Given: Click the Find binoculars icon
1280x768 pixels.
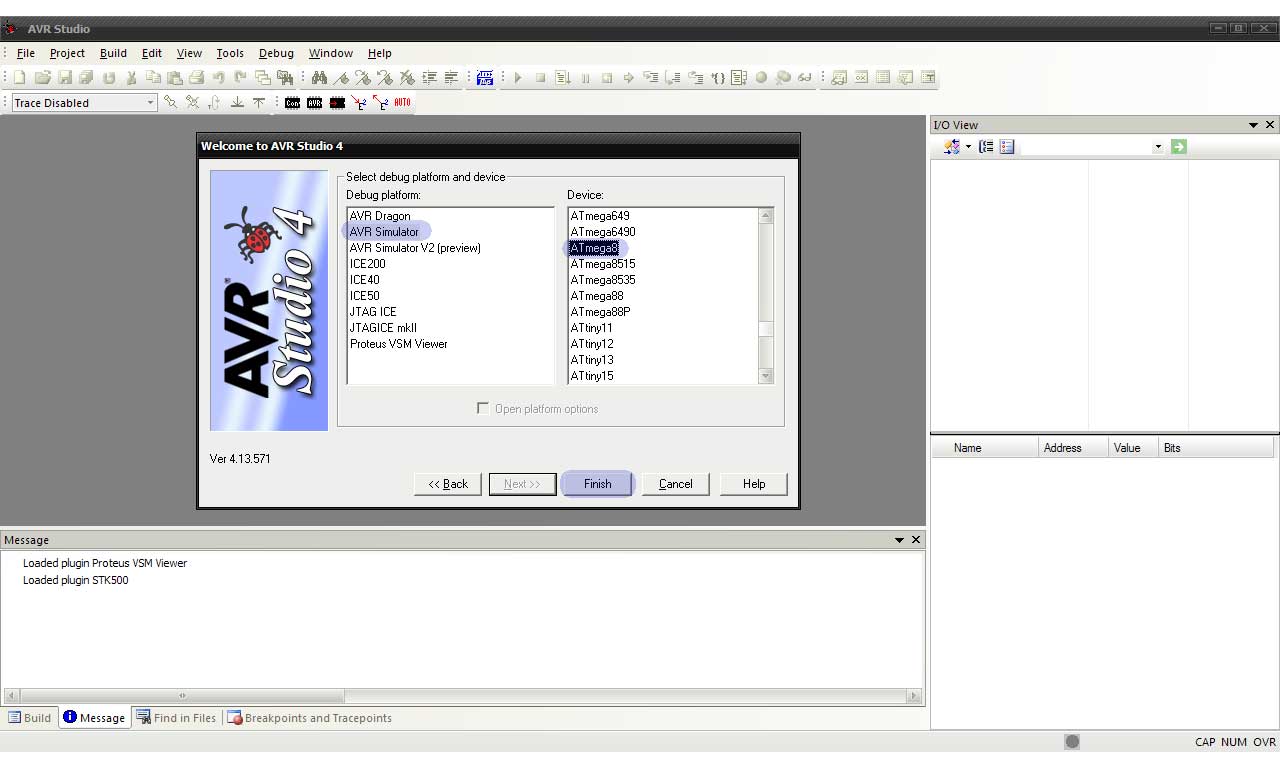Looking at the screenshot, I should coord(319,78).
